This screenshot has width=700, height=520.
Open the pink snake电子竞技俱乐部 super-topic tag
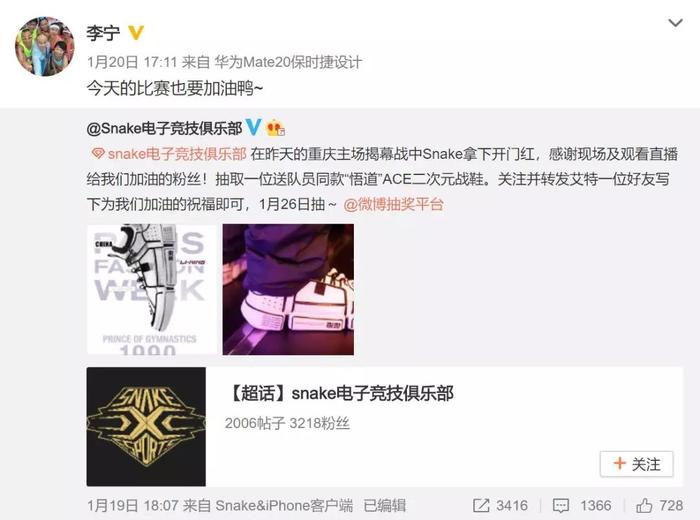pos(177,154)
